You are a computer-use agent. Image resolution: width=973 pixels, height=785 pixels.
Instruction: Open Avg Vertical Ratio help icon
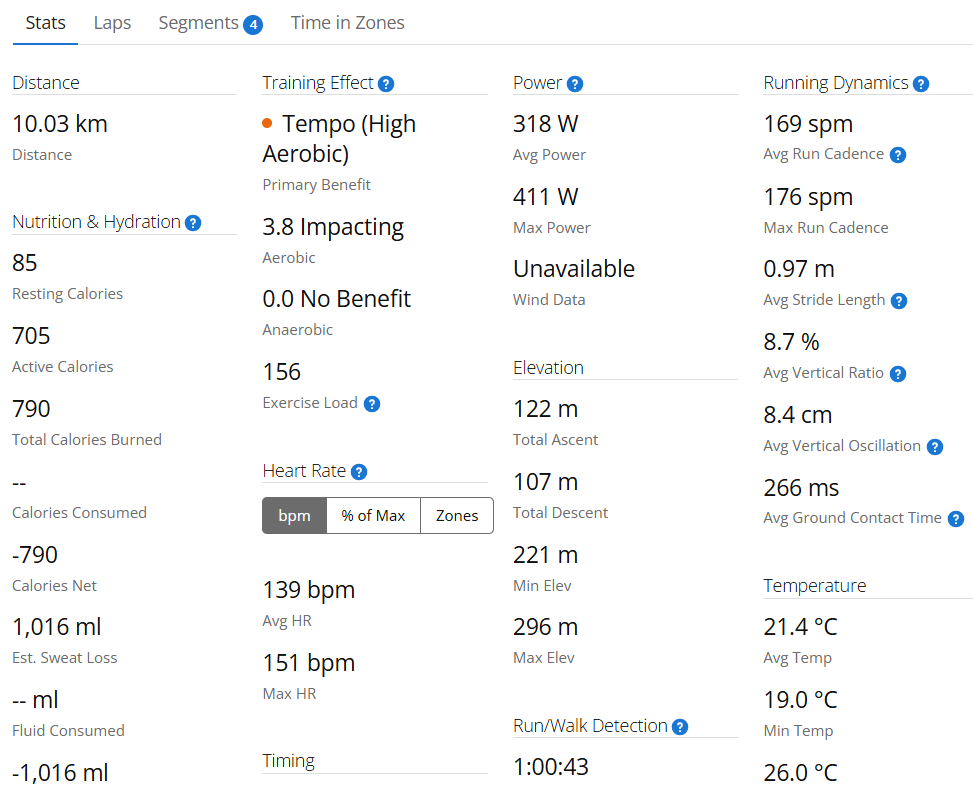click(x=898, y=374)
